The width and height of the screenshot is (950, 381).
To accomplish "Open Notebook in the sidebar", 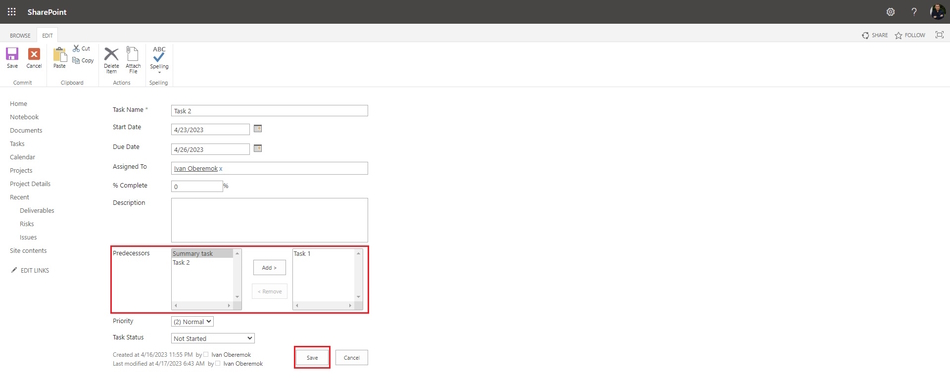I will tap(24, 117).
